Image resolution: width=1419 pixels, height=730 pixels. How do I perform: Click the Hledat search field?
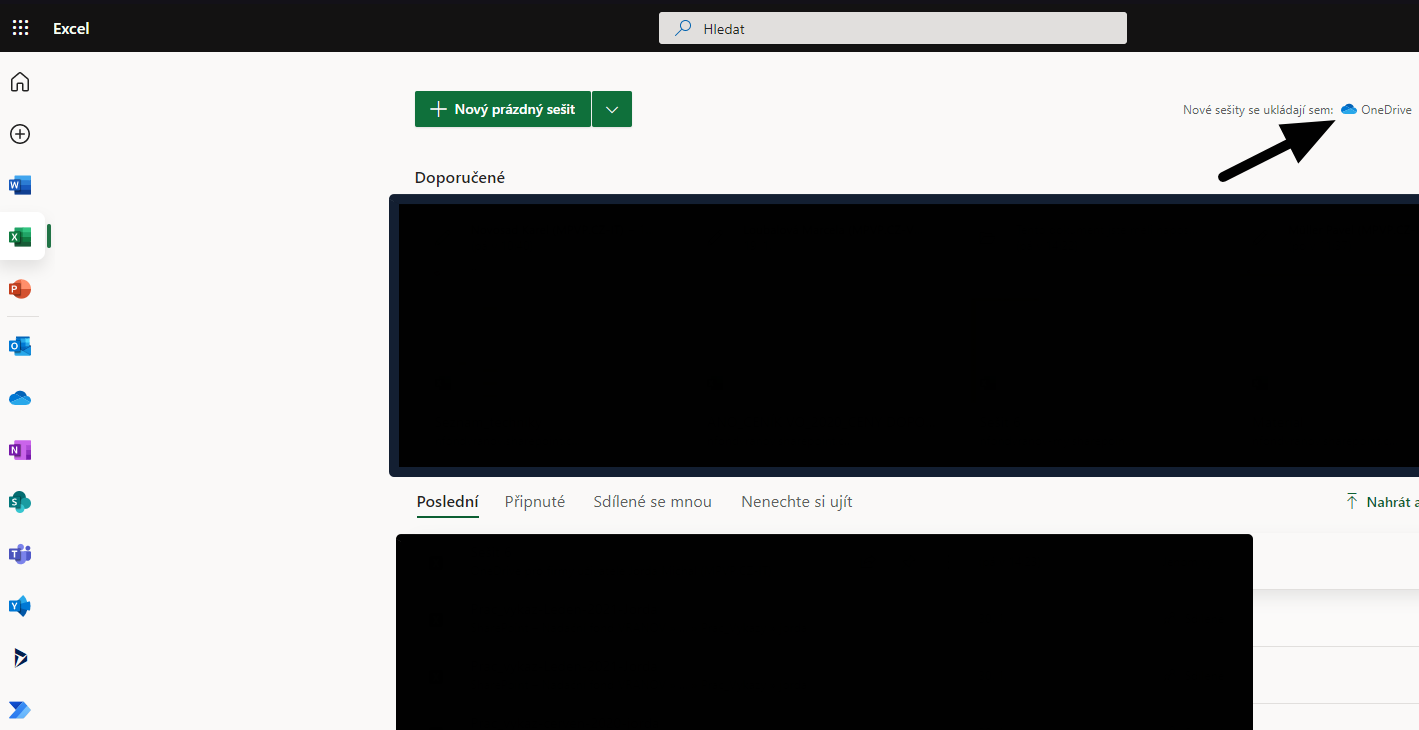tap(893, 28)
